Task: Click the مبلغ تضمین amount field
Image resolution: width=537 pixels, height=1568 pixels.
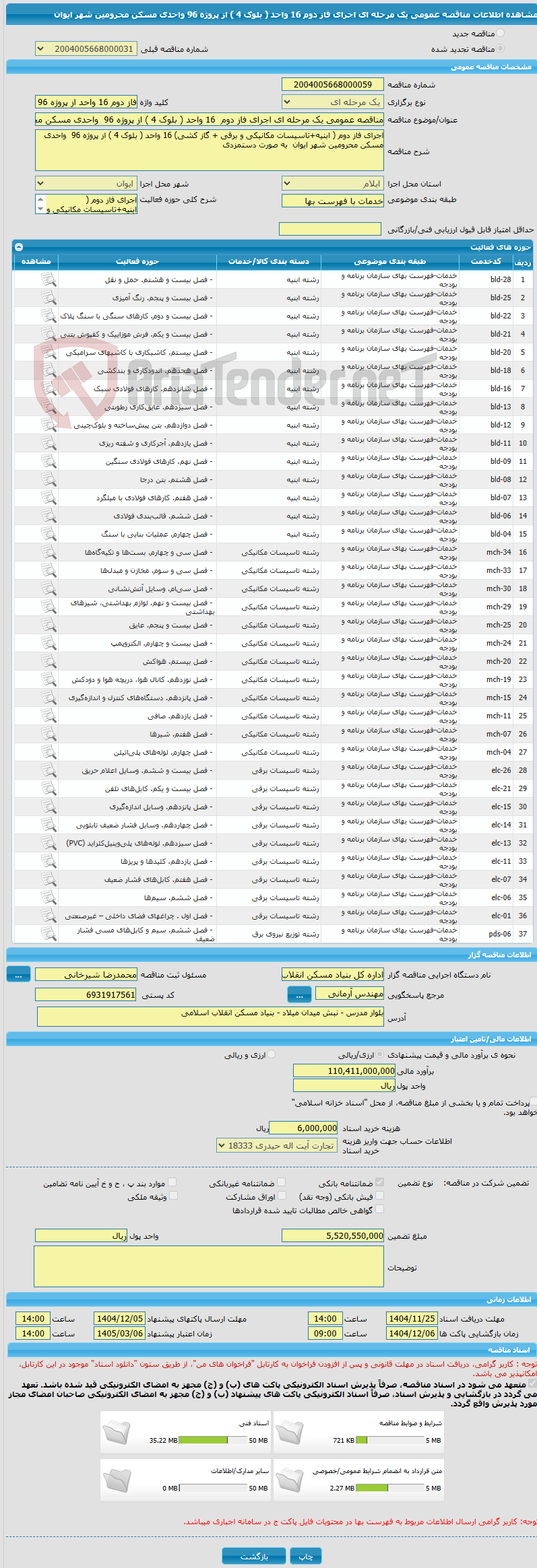Action: 332,1235
